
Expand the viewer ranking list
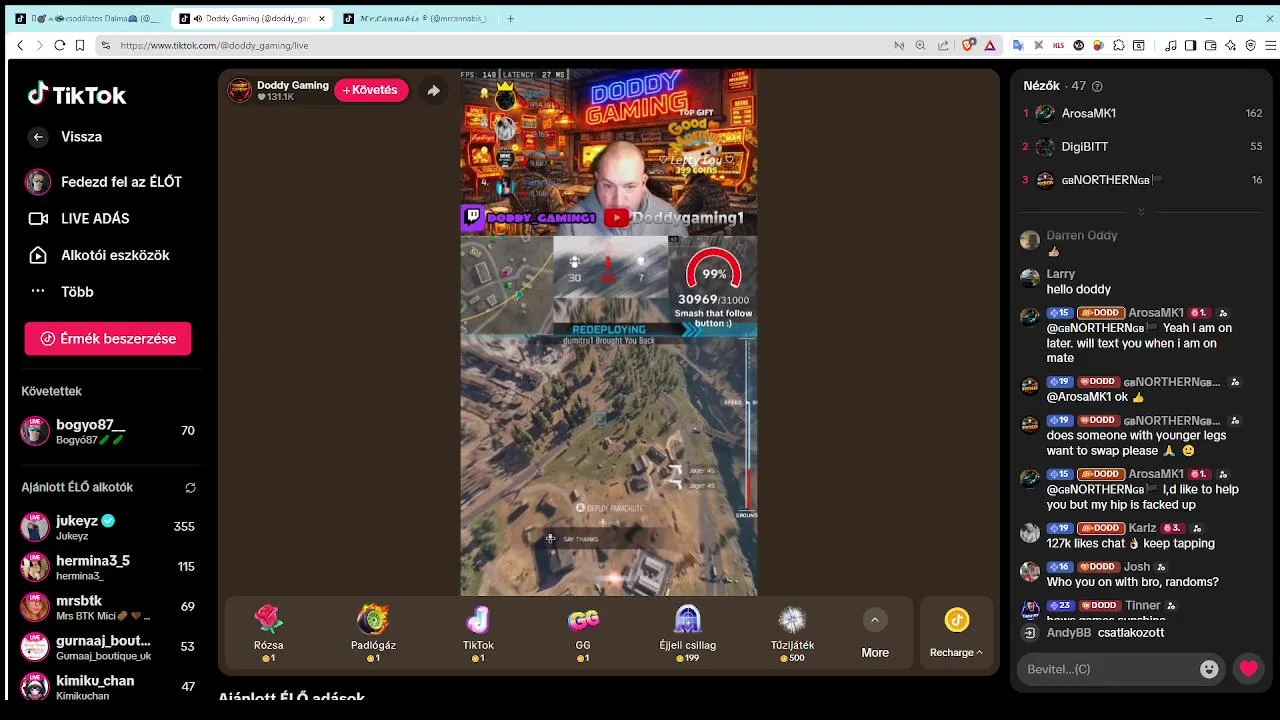point(1141,212)
